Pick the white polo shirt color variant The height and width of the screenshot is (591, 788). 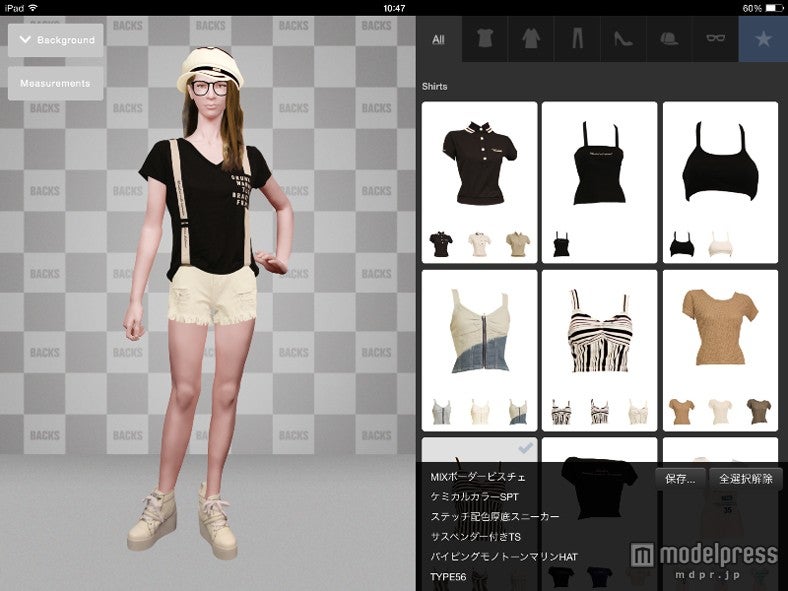pos(479,243)
